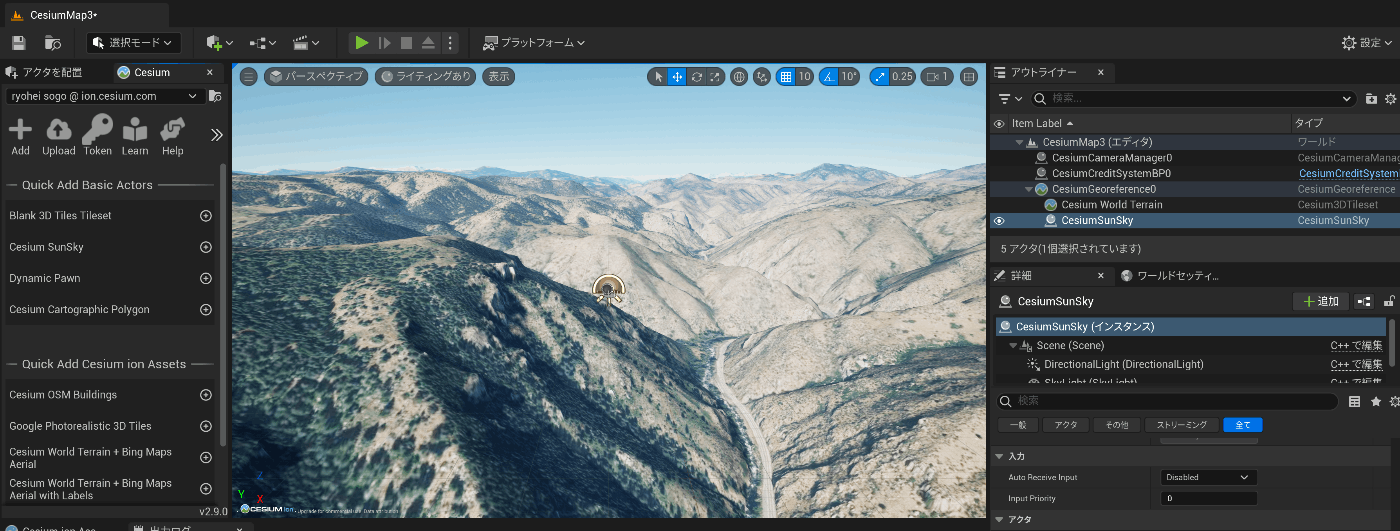
Task: Add Cesium SunSky with plus icon
Action: (206, 247)
